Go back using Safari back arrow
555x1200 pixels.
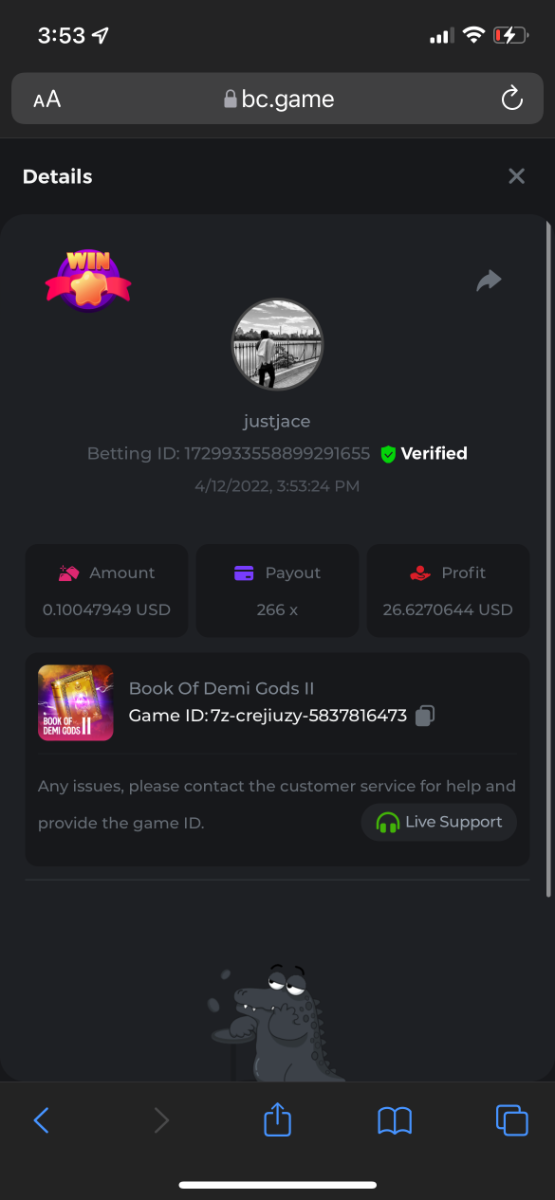41,1120
